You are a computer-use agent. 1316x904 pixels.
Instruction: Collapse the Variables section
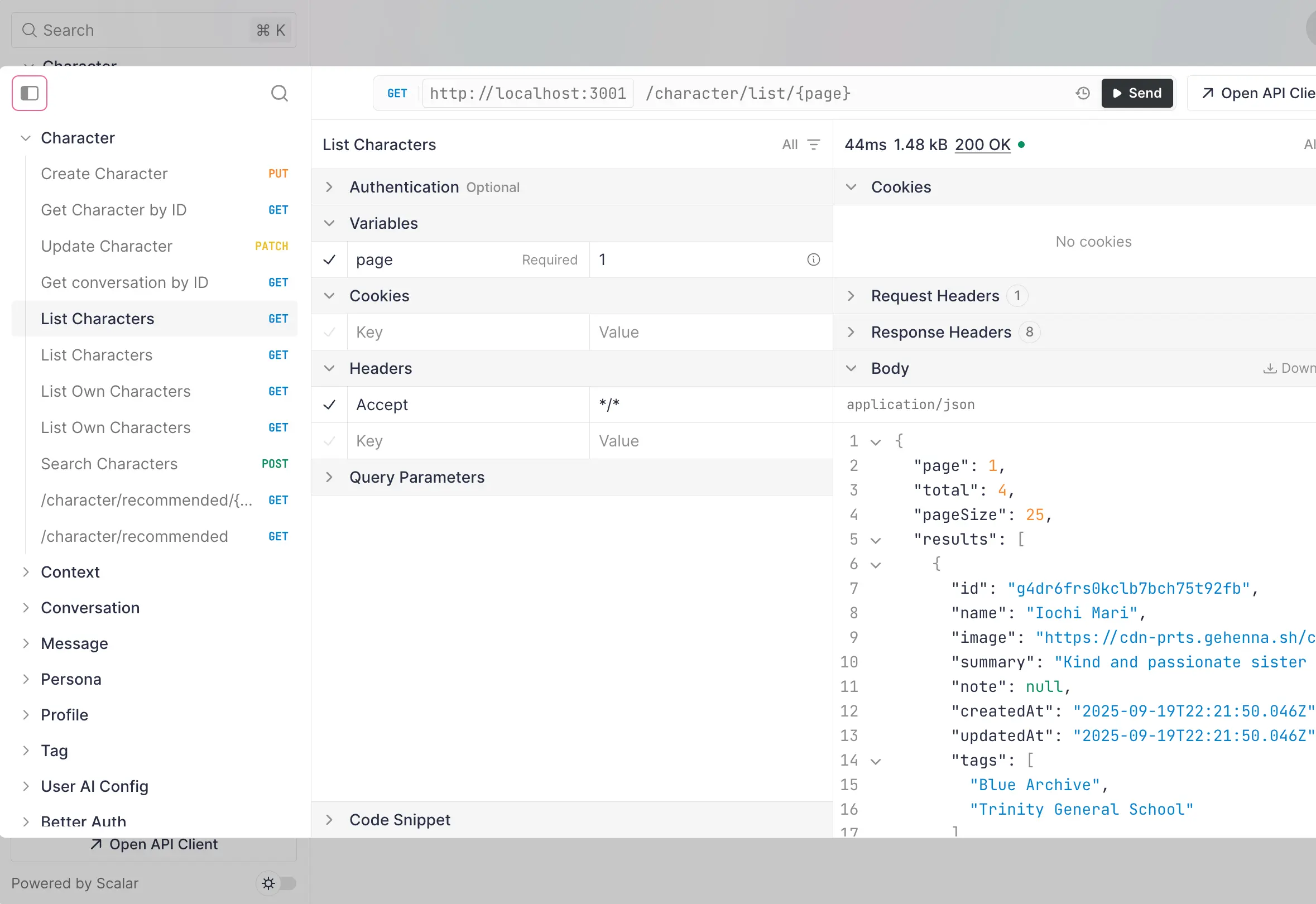click(330, 223)
